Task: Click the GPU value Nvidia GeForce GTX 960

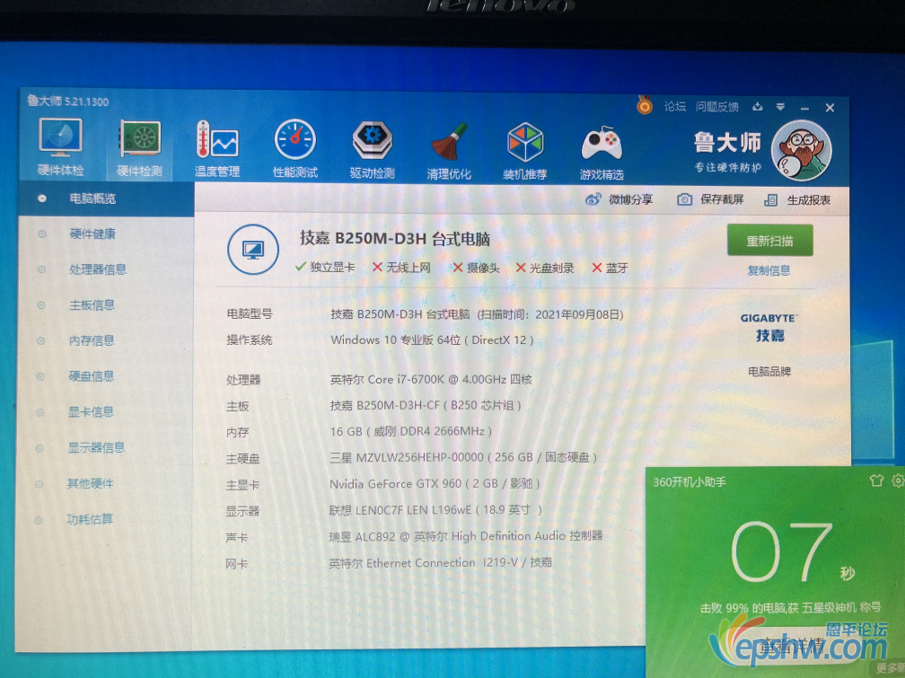Action: tap(435, 484)
